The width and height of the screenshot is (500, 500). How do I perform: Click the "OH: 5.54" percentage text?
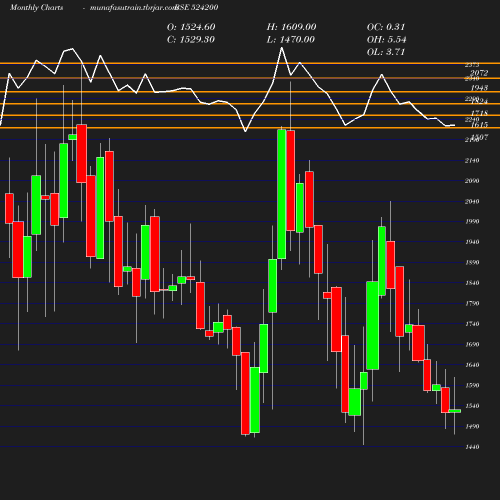(x=387, y=40)
